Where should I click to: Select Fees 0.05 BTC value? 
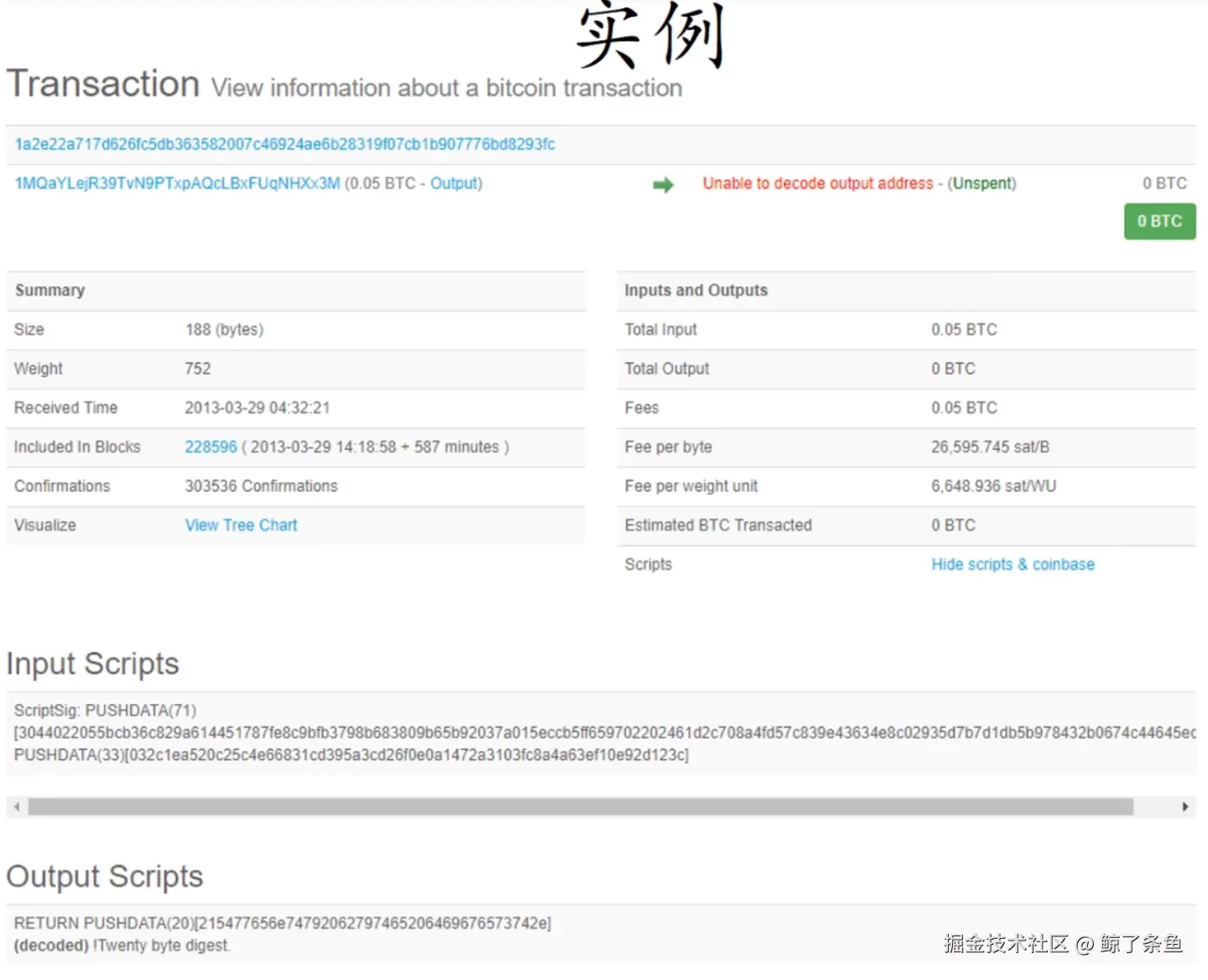point(964,408)
